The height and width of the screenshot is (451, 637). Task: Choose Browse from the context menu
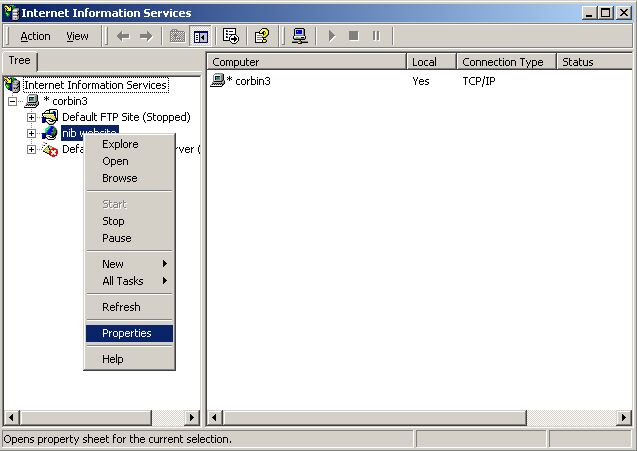pyautogui.click(x=129, y=178)
